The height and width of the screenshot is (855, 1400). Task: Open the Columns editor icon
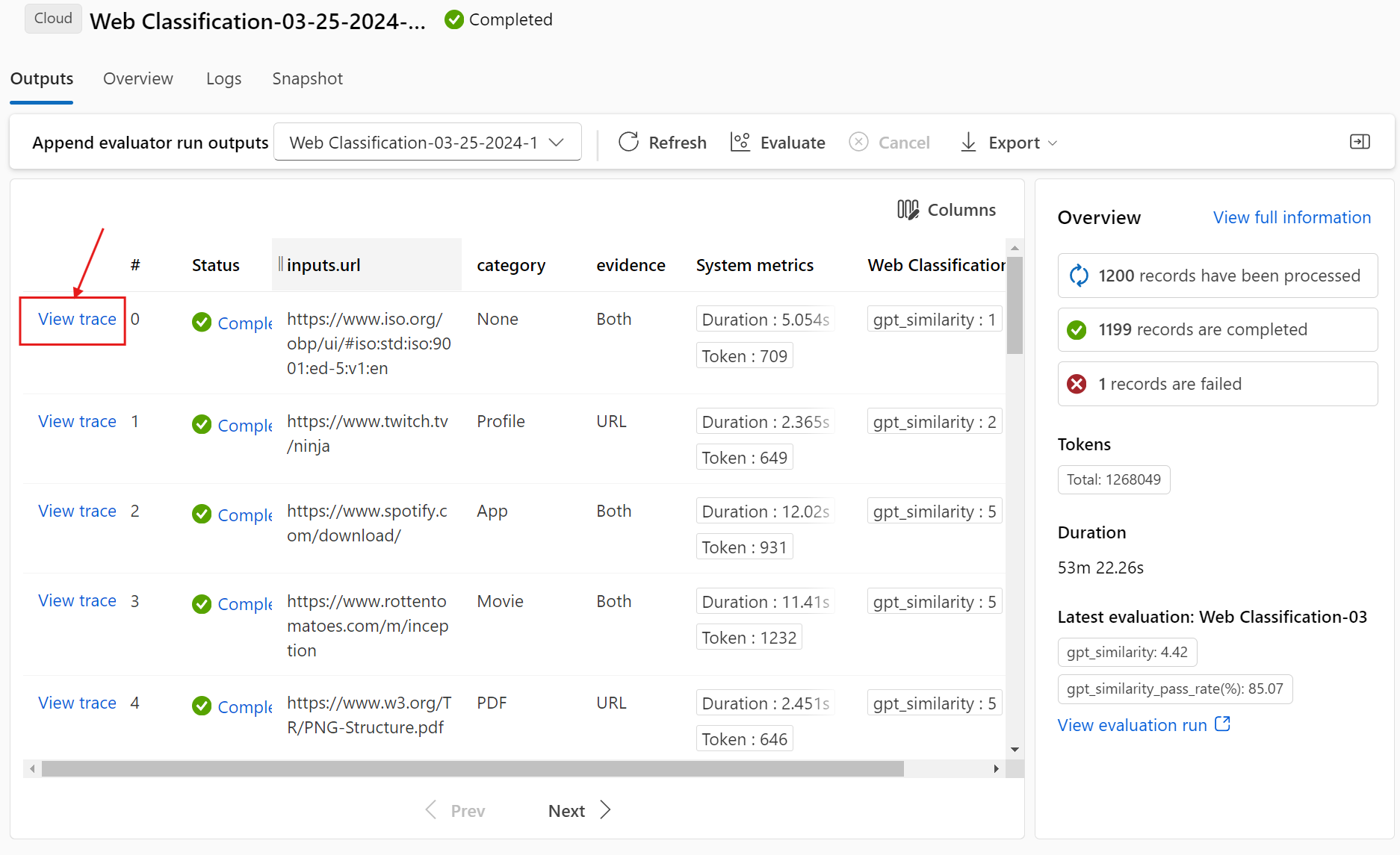coord(908,210)
